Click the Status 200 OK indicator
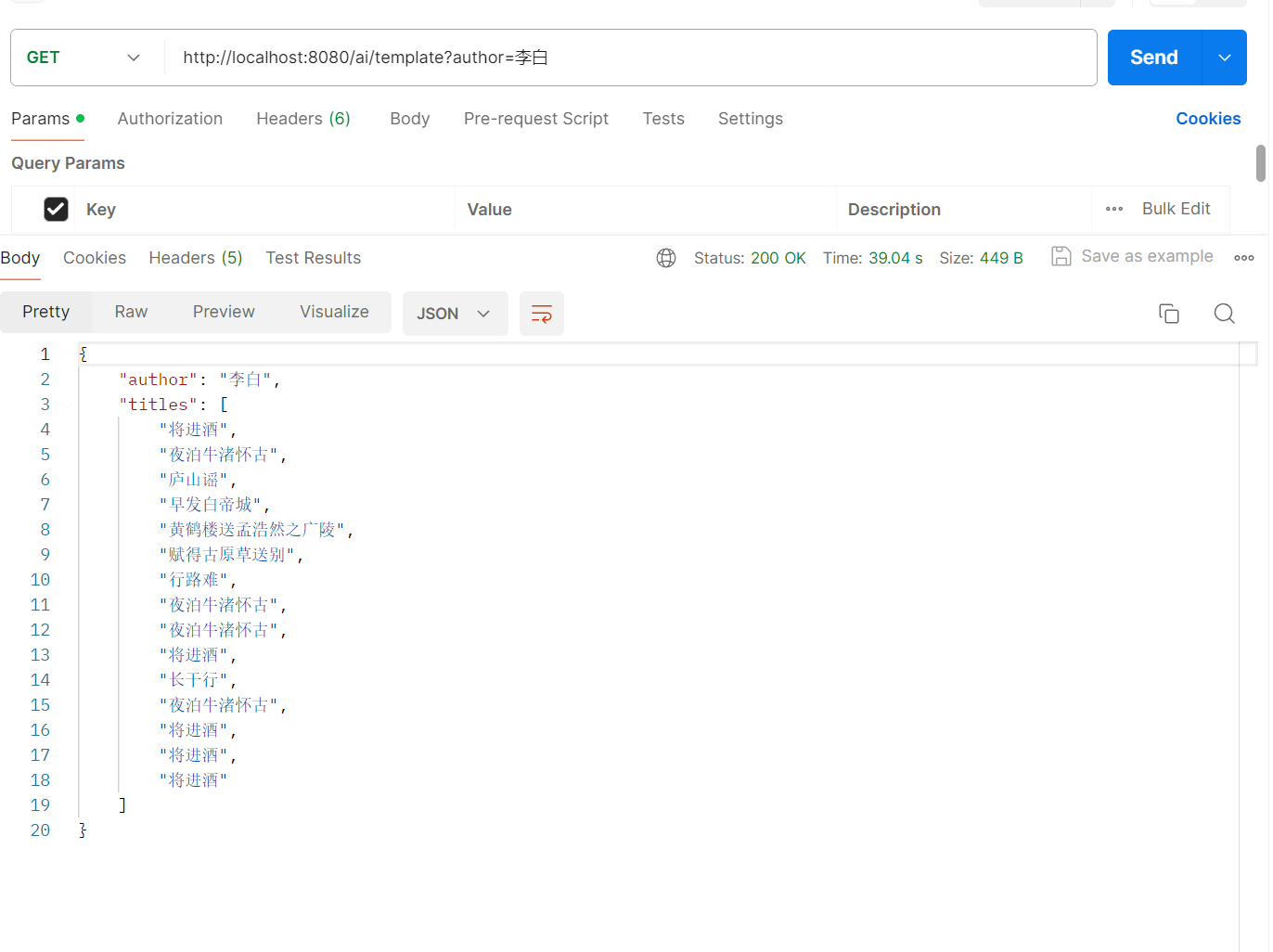This screenshot has height=952, width=1273. pyautogui.click(x=750, y=258)
